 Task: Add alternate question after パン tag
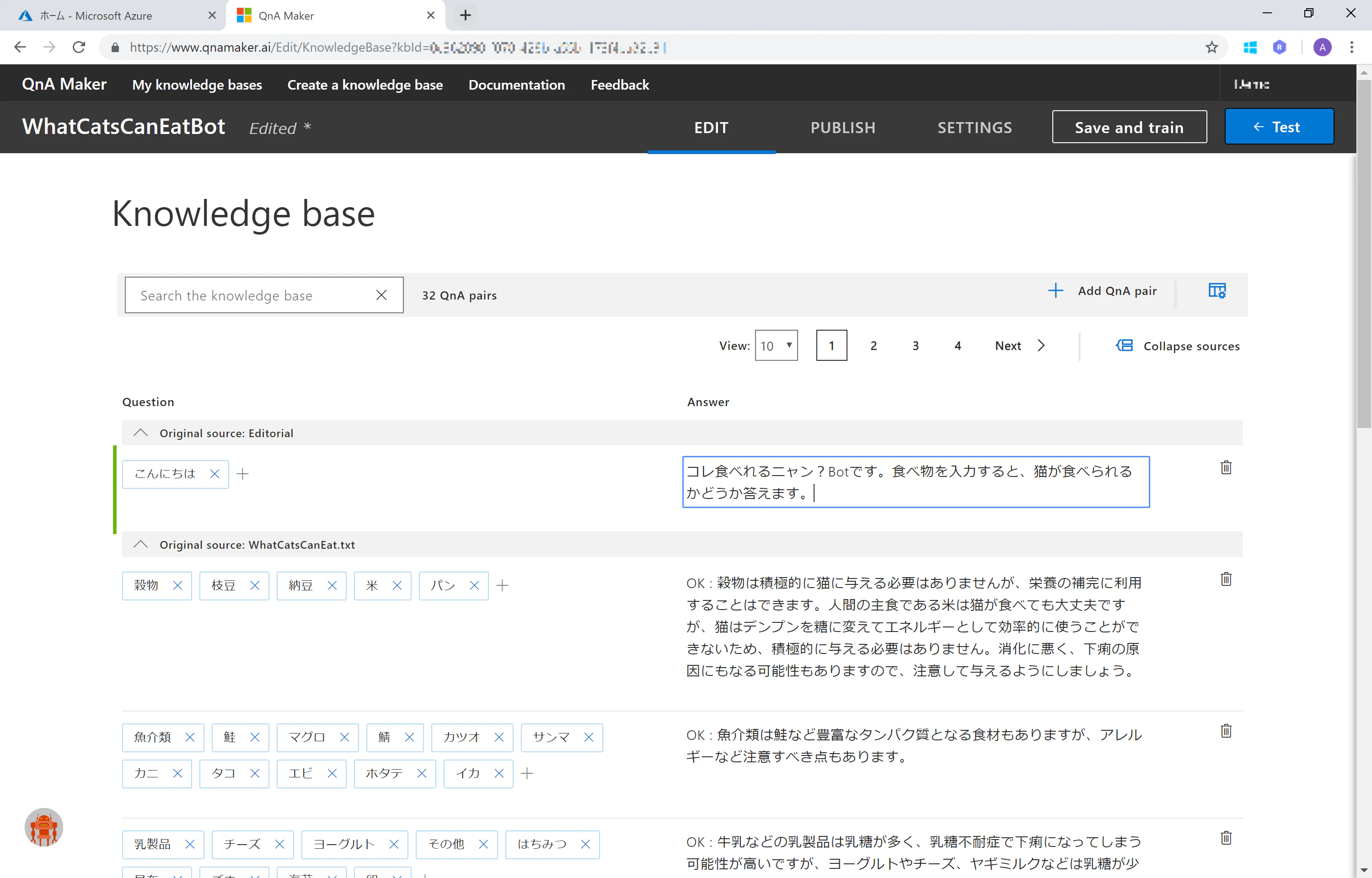tap(502, 585)
